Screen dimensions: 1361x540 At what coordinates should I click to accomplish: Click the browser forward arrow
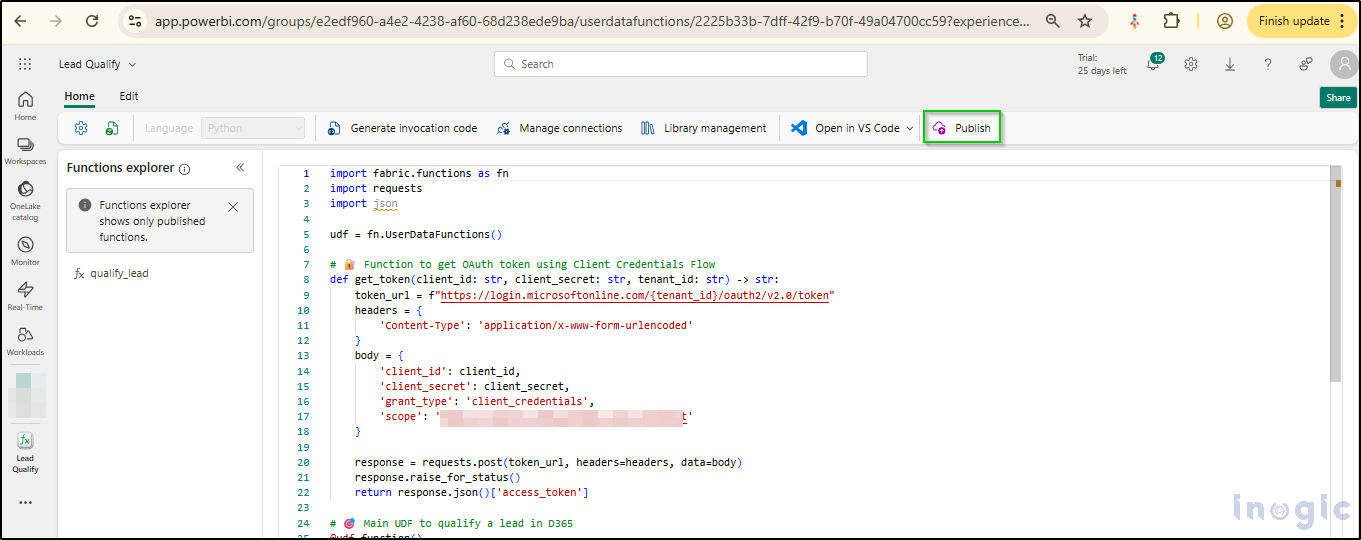pos(56,21)
